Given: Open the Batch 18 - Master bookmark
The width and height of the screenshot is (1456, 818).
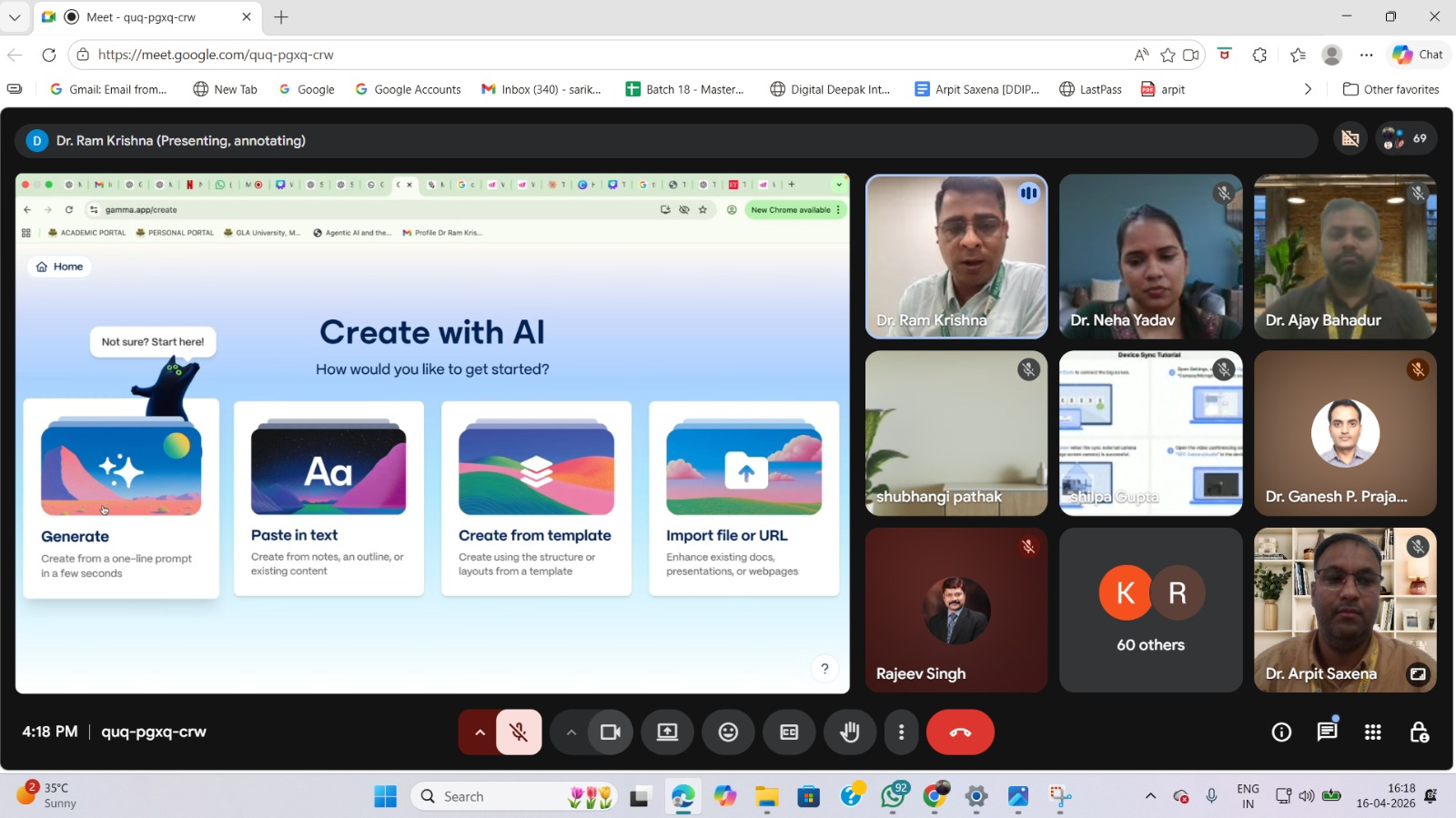Looking at the screenshot, I should pyautogui.click(x=684, y=89).
